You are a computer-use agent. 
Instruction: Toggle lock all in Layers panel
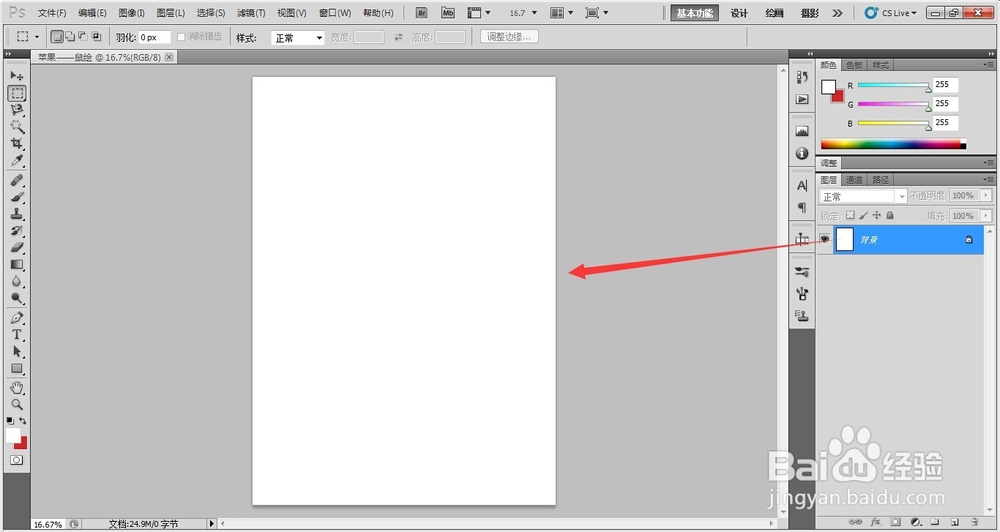point(890,216)
